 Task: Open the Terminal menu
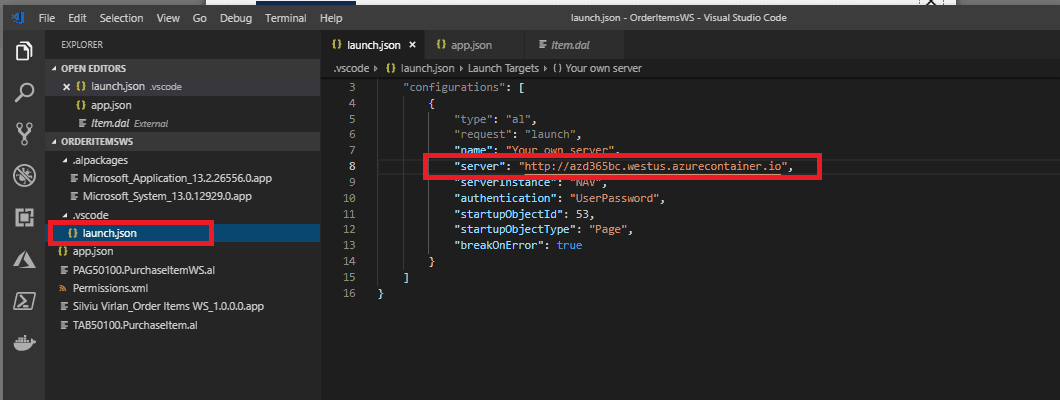tap(287, 18)
